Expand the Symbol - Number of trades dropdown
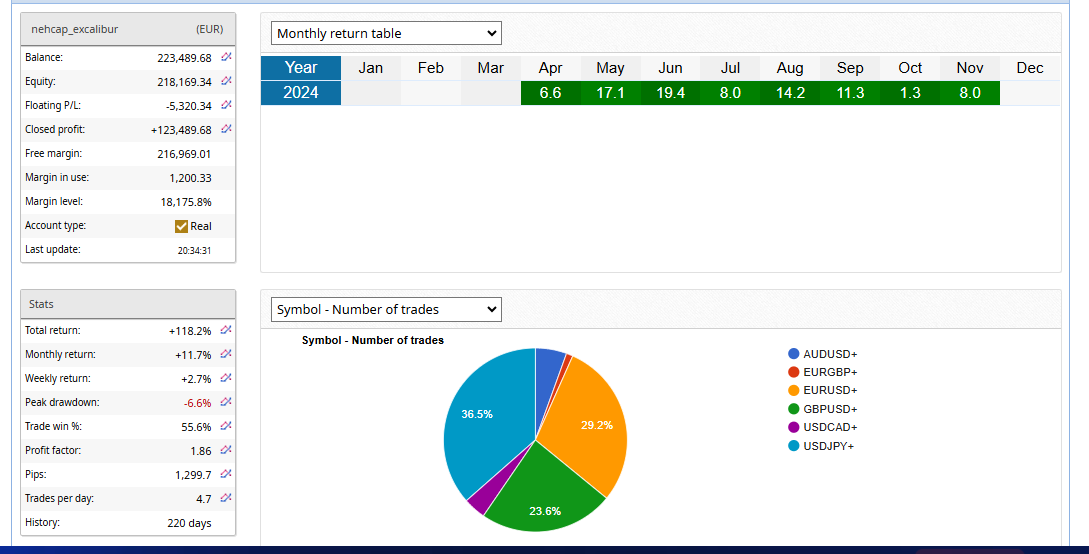Screen dimensions: 1089x554 (386, 310)
